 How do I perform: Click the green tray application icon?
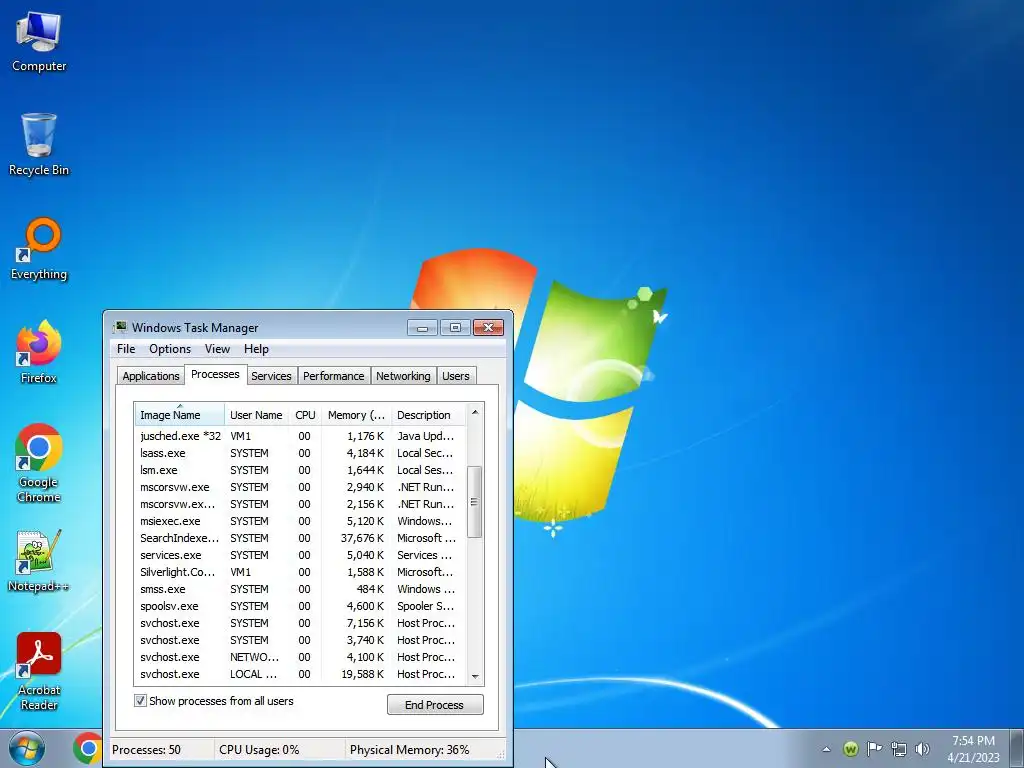[x=850, y=749]
